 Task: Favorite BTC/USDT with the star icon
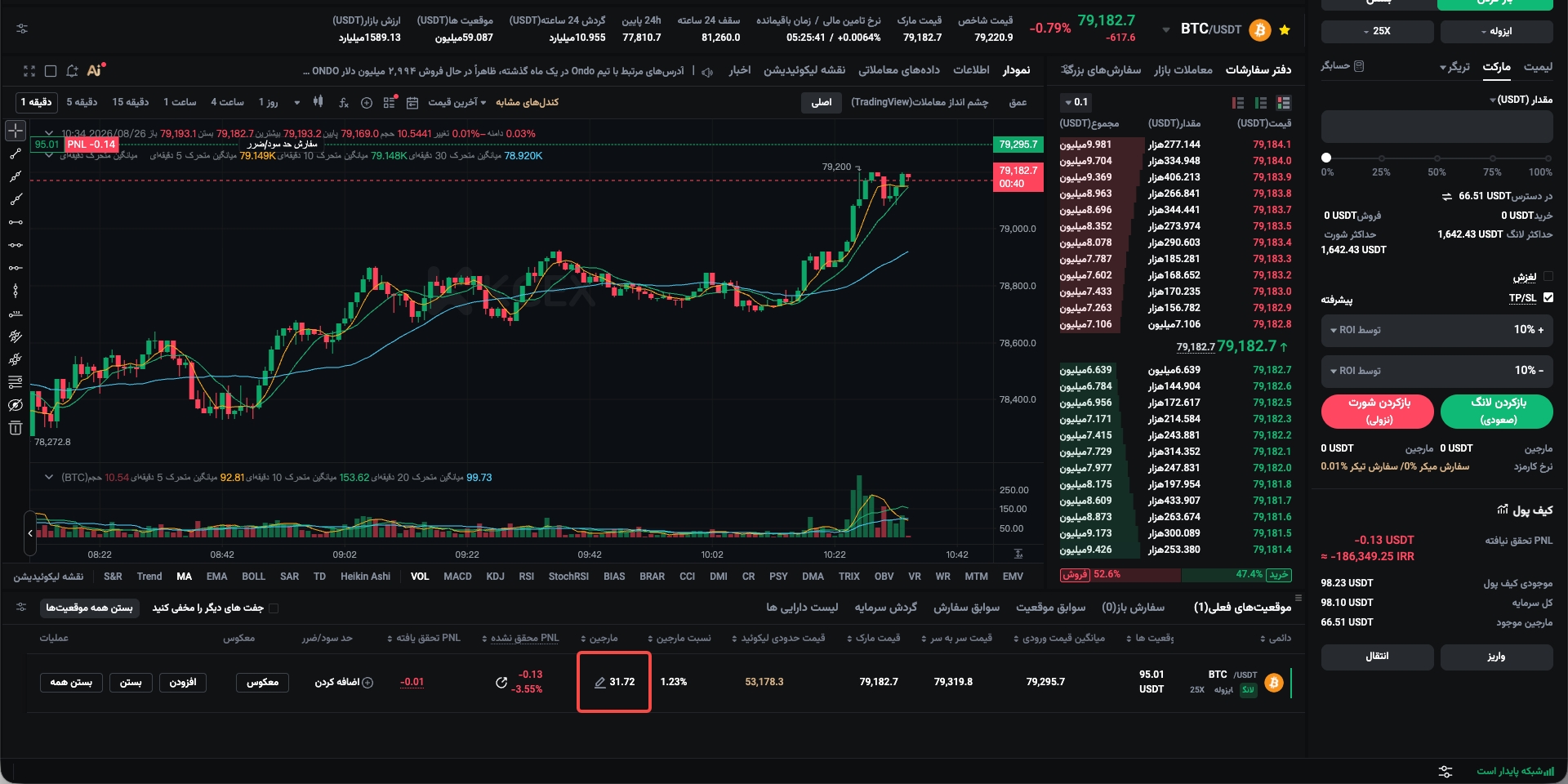pyautogui.click(x=1285, y=30)
